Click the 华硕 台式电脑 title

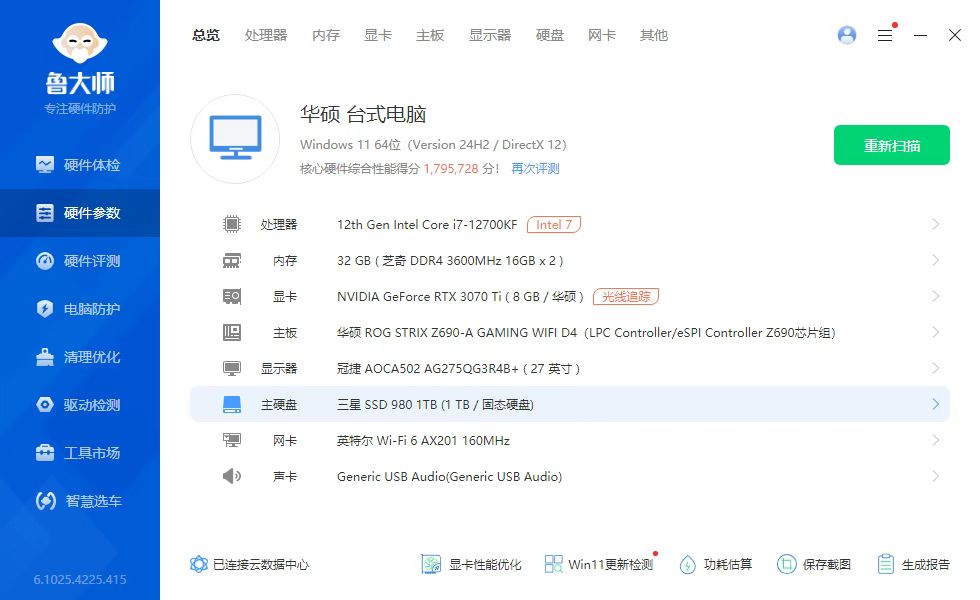[363, 114]
